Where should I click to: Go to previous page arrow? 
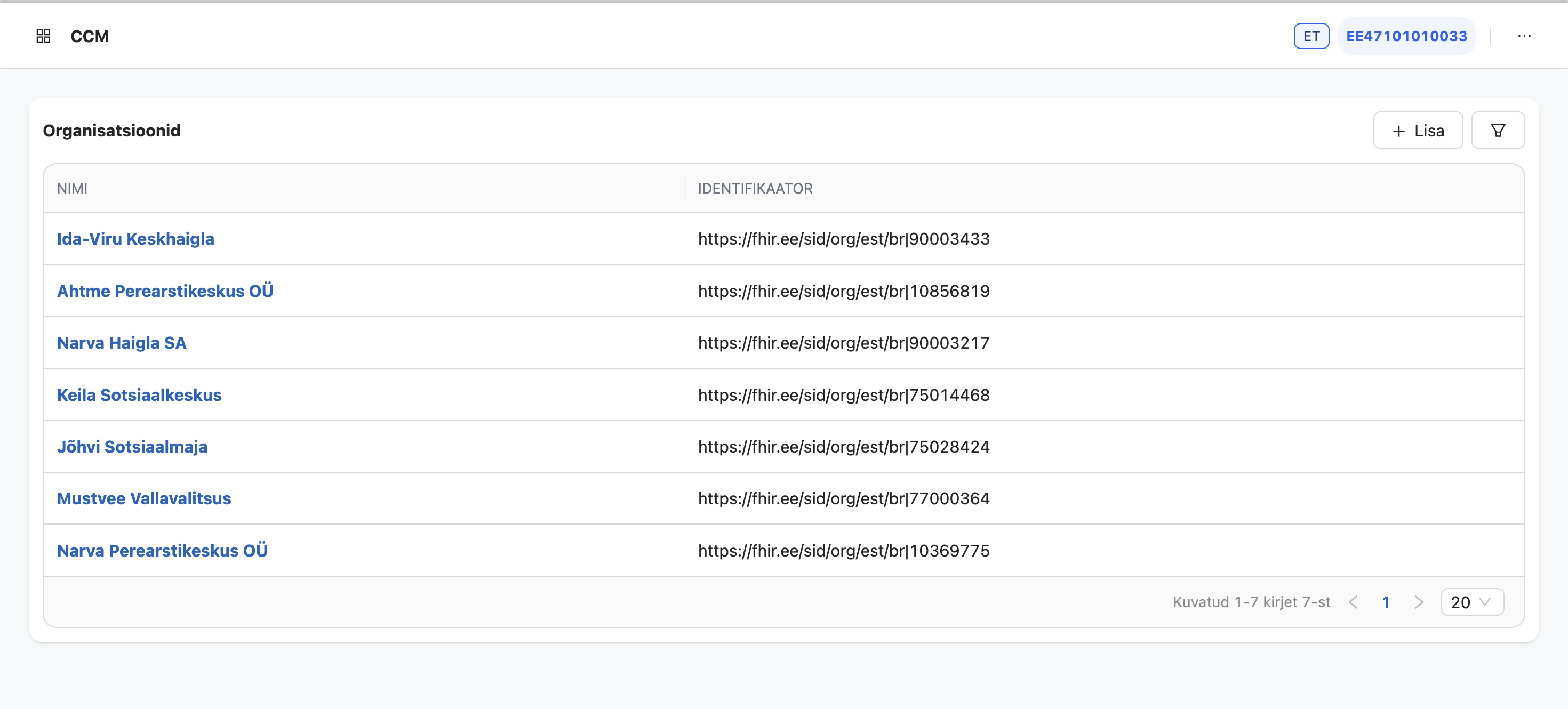1353,602
